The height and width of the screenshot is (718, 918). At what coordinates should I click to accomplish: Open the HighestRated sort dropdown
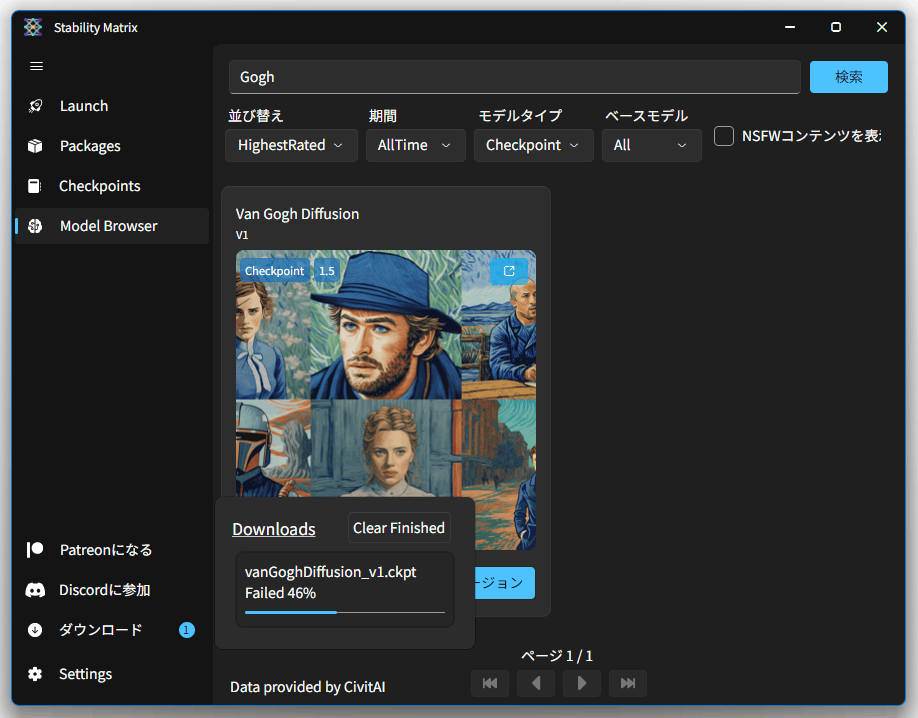[292, 145]
